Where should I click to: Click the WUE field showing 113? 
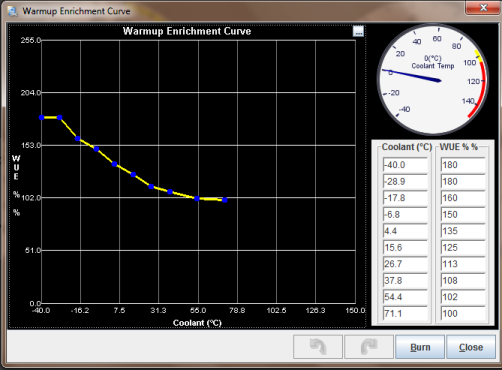click(463, 264)
